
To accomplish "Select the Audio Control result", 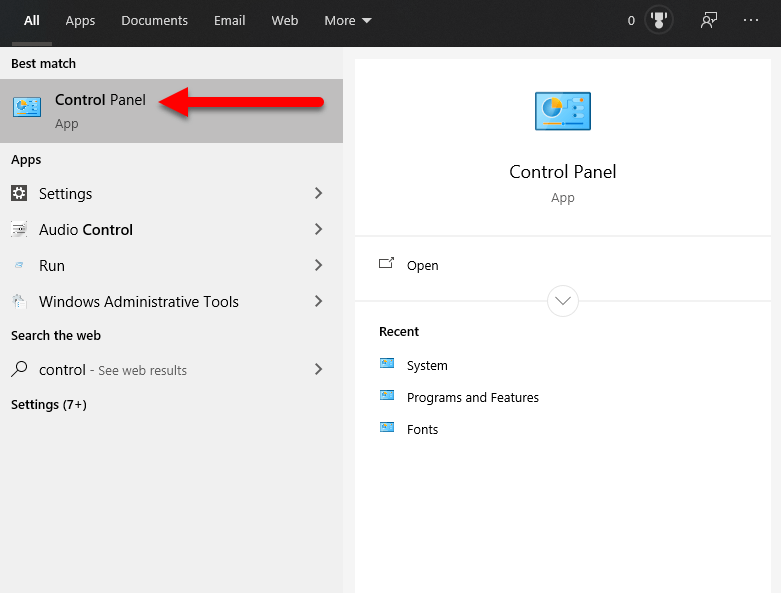I will tap(171, 229).
